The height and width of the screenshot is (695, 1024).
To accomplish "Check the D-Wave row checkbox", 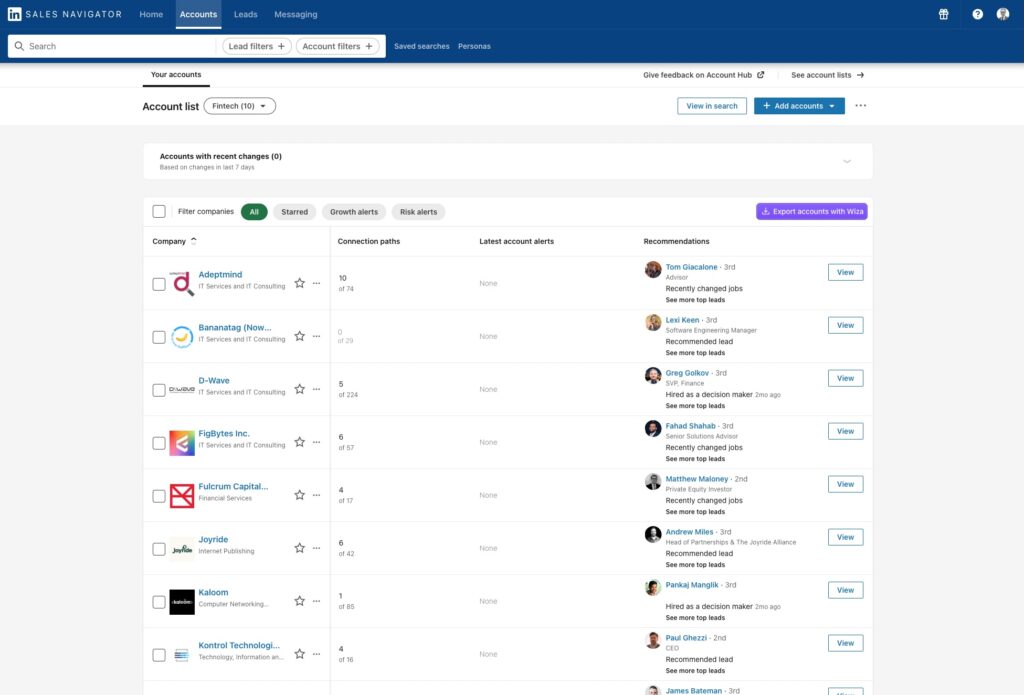I will (x=159, y=390).
